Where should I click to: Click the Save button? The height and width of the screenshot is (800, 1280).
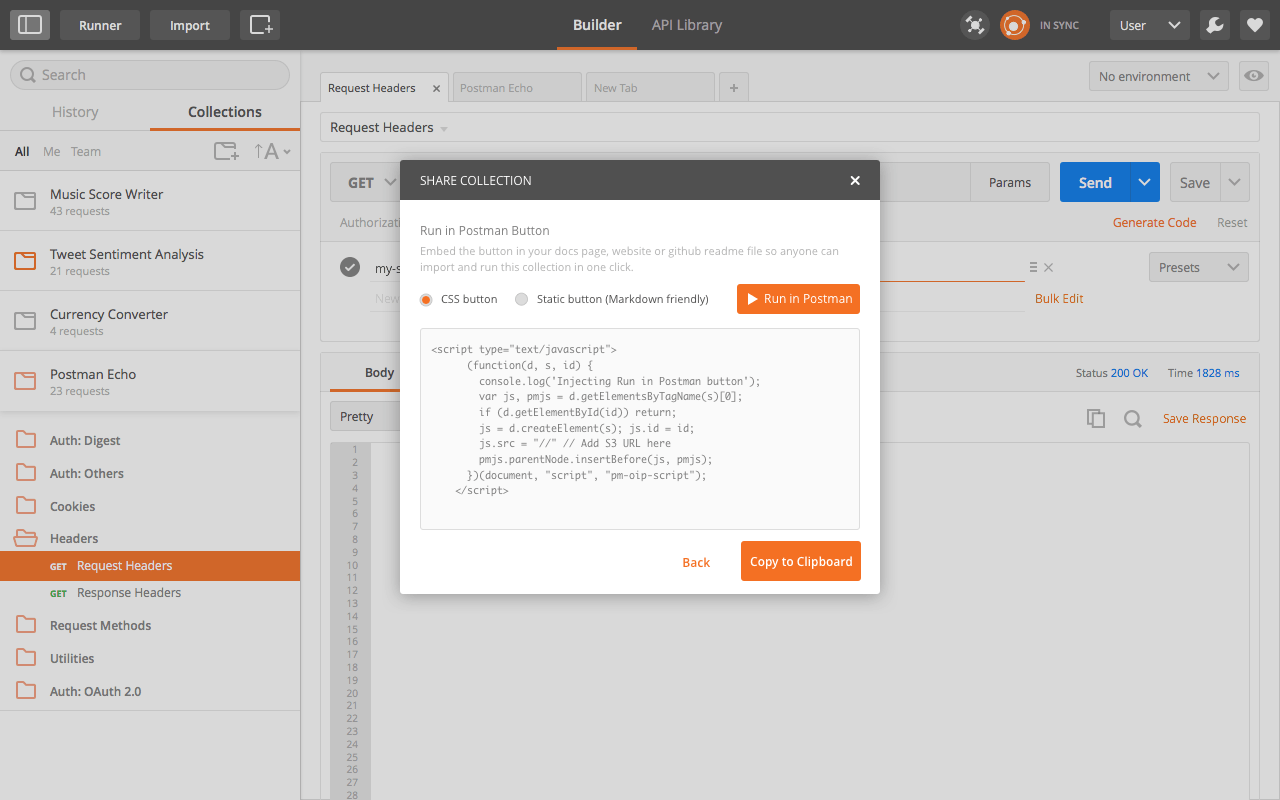pyautogui.click(x=1195, y=182)
